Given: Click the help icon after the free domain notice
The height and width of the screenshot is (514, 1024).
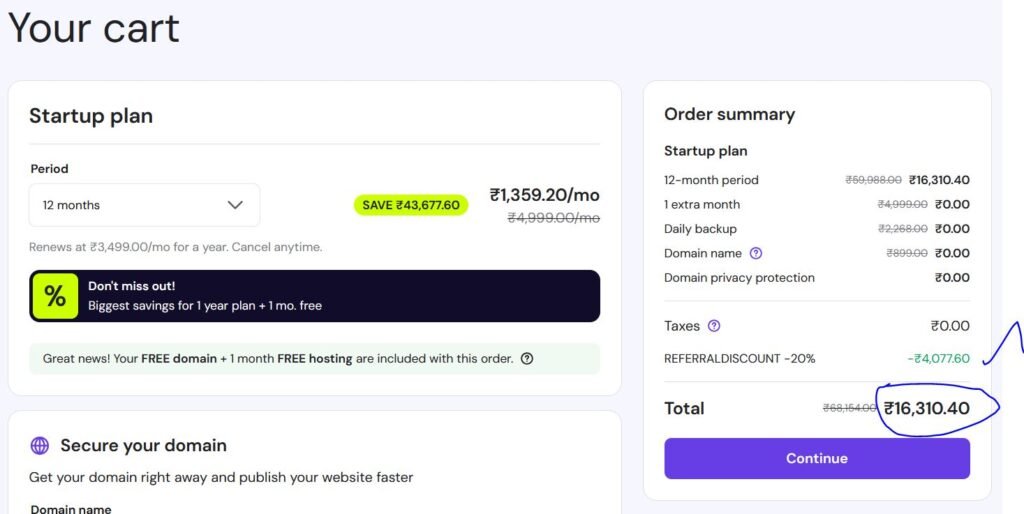Looking at the screenshot, I should [527, 359].
